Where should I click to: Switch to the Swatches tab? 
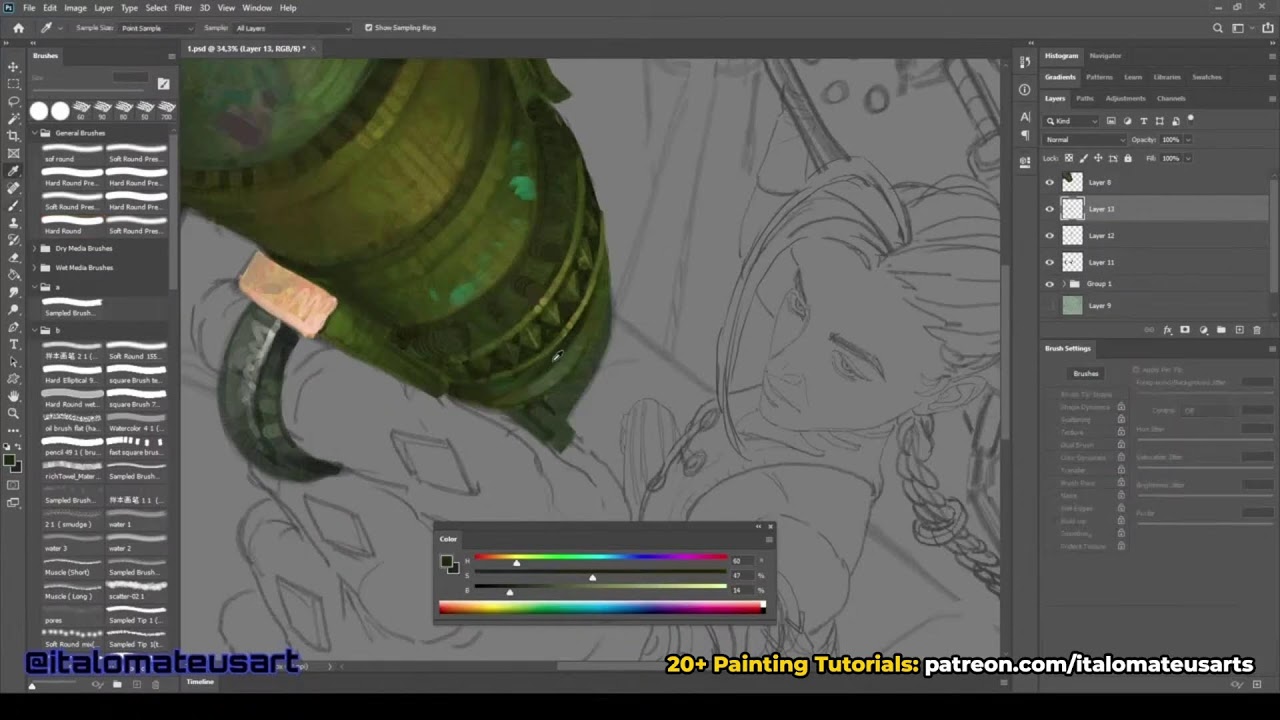(x=1207, y=77)
